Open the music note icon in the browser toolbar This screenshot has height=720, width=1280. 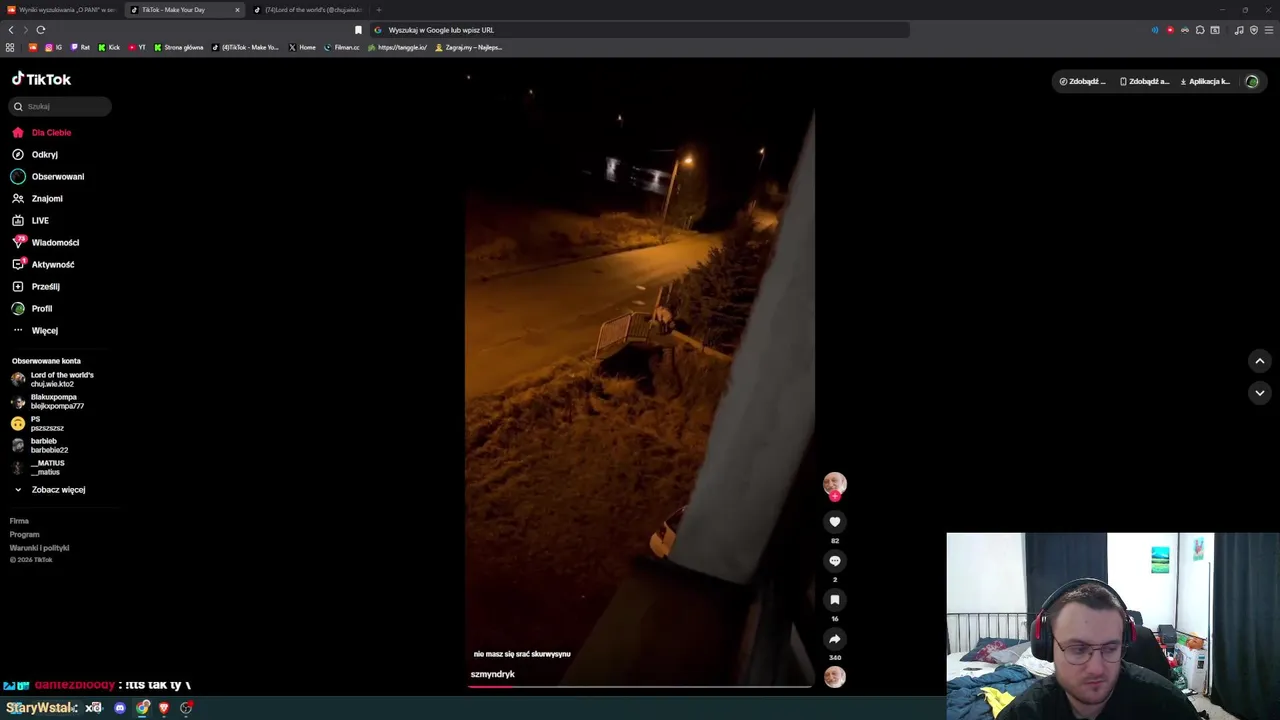pos(1239,30)
